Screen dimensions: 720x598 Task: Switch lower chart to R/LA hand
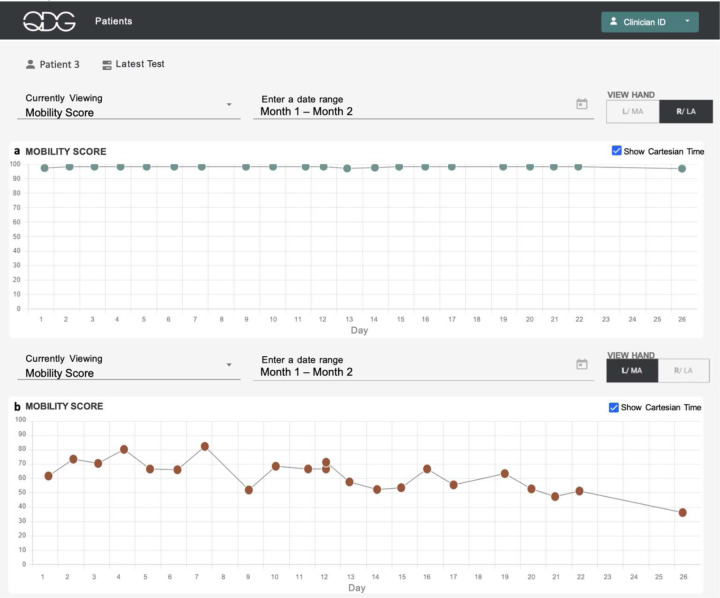[683, 371]
